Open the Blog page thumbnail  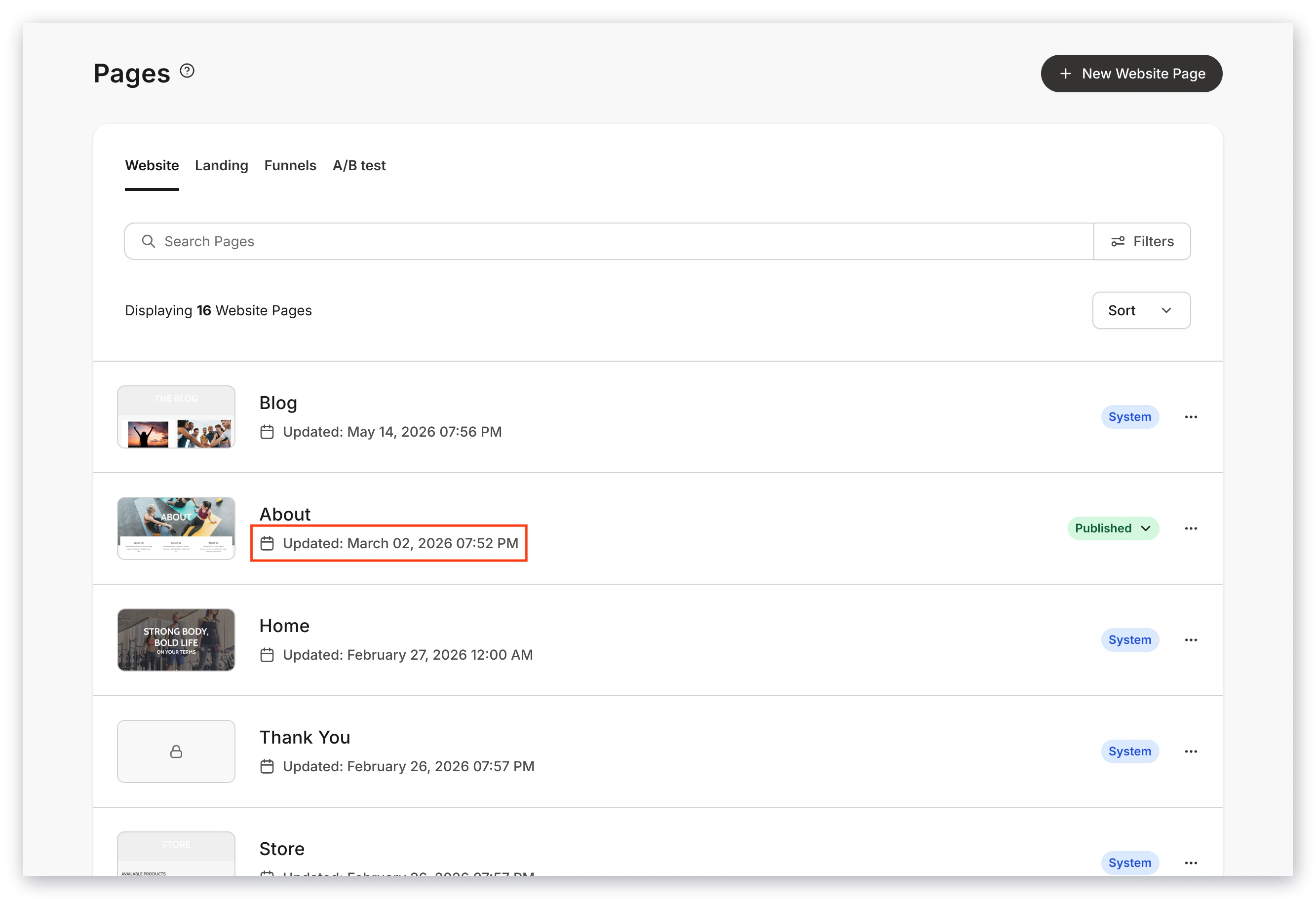coord(176,416)
